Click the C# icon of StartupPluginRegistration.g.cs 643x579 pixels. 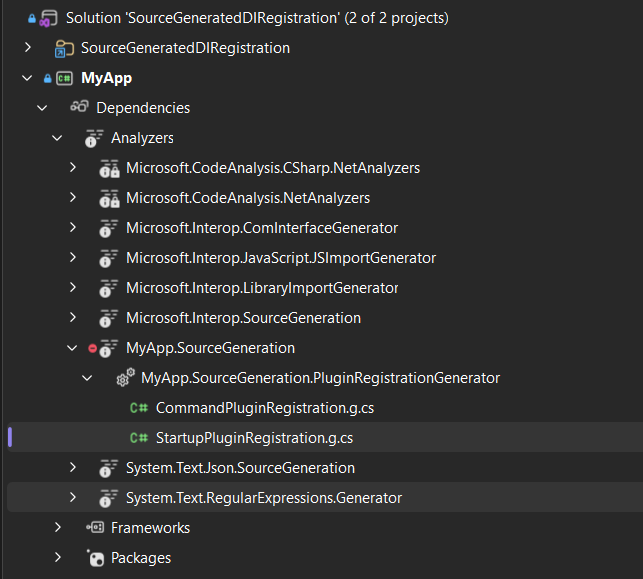point(139,438)
